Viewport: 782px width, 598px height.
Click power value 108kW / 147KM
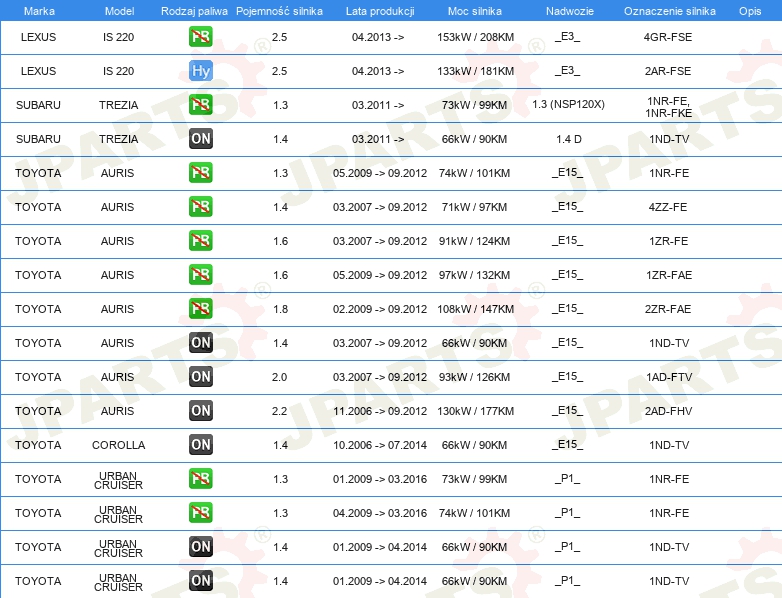[x=475, y=309]
